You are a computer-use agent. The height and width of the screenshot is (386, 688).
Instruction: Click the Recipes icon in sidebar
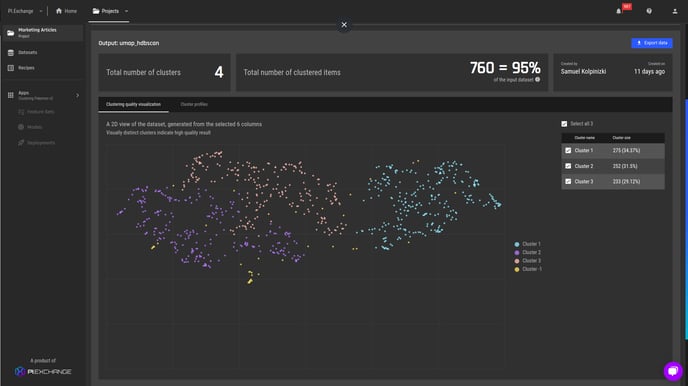tap(11, 68)
